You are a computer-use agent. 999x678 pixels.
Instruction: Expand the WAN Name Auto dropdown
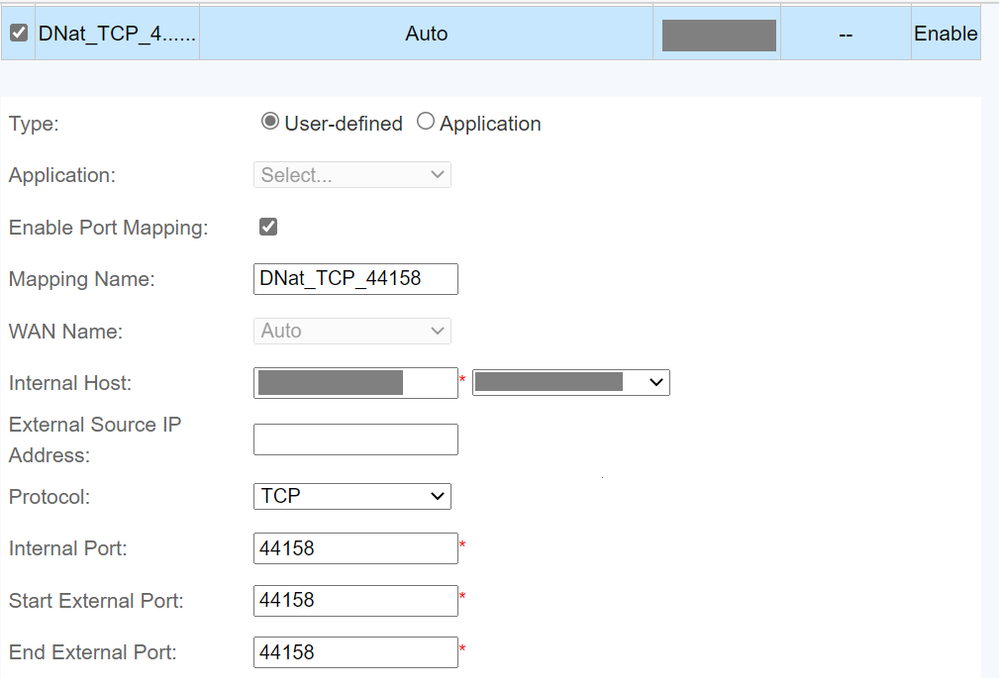click(x=352, y=331)
